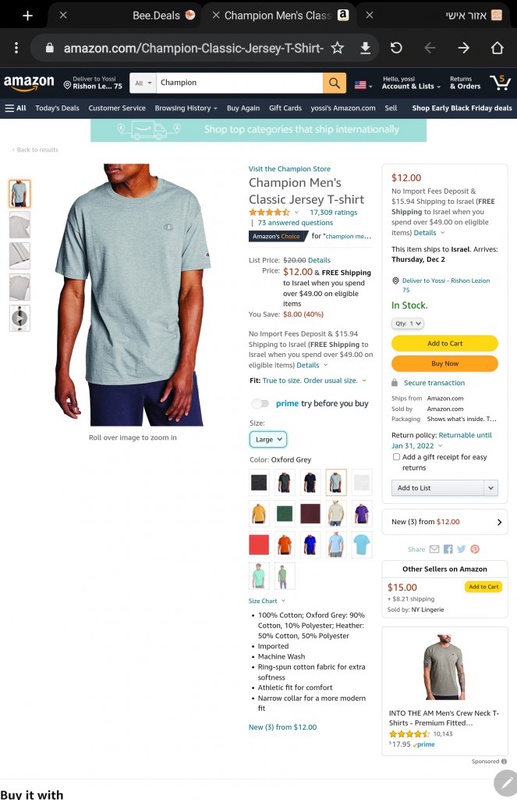Open the Qty quantity dropdown
This screenshot has height=800, width=517.
point(408,323)
